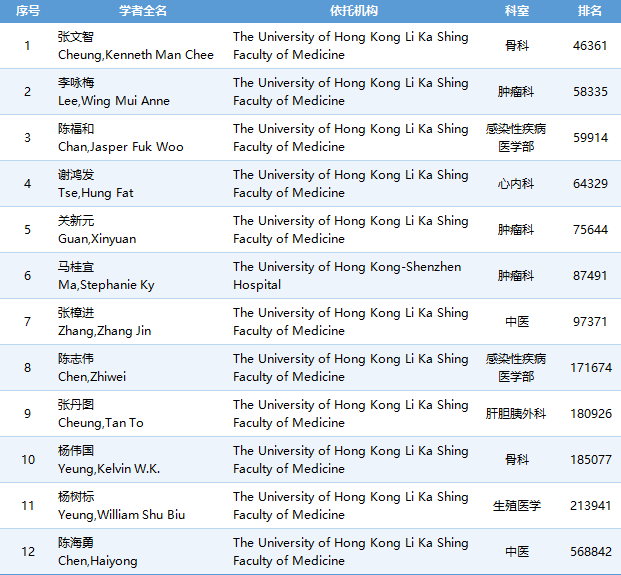Select scholar 陈福和 in row 3
This screenshot has height=575, width=621.
76,129
